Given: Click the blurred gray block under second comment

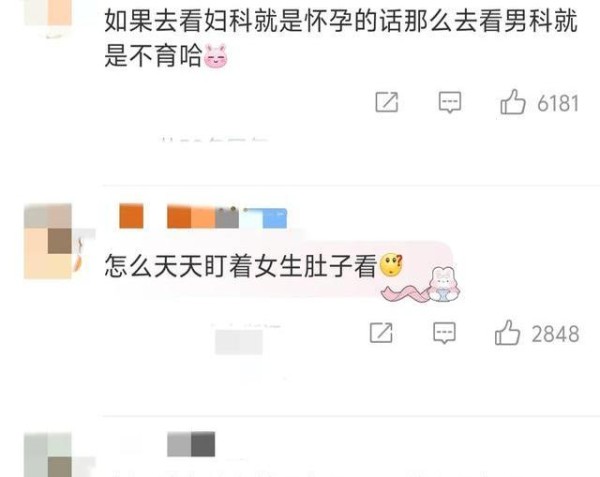Looking at the screenshot, I should pyautogui.click(x=239, y=342).
